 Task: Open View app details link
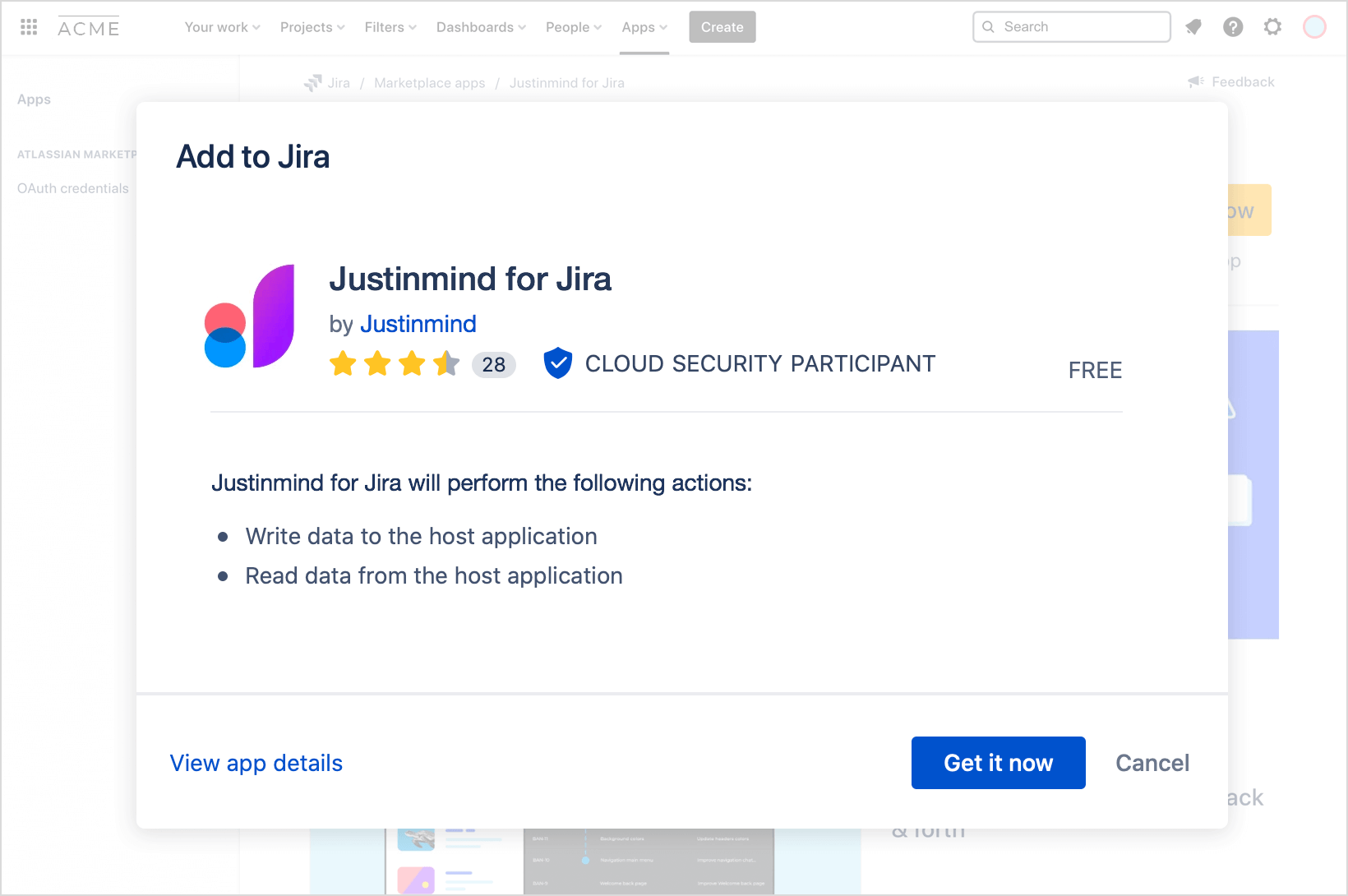[x=256, y=764]
